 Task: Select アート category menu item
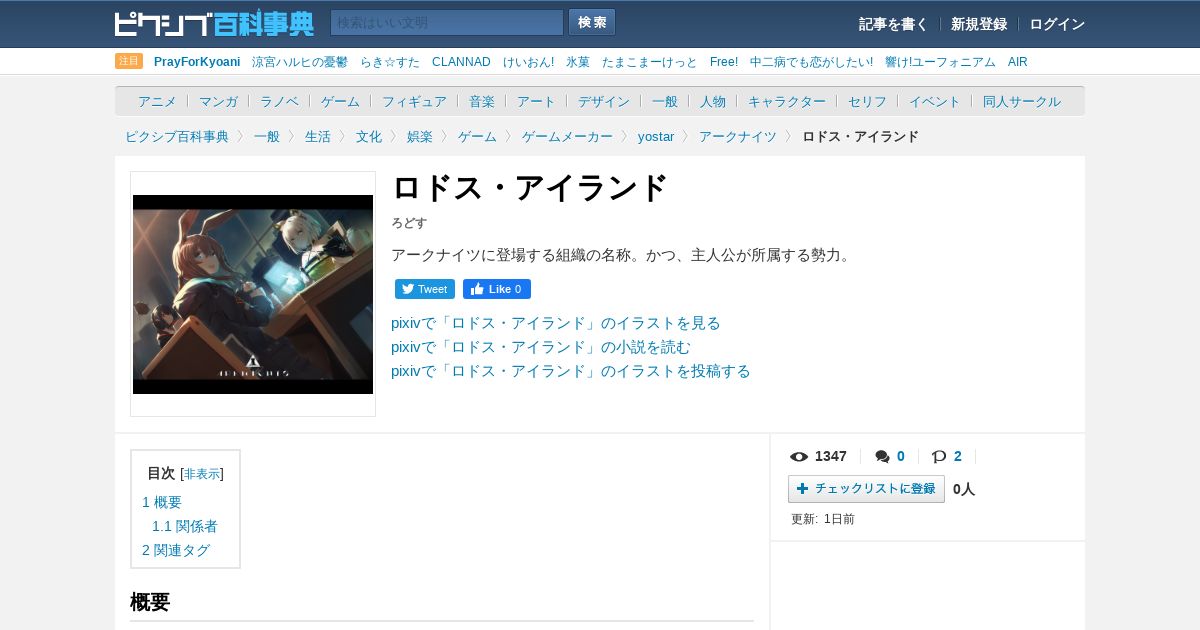pos(536,101)
